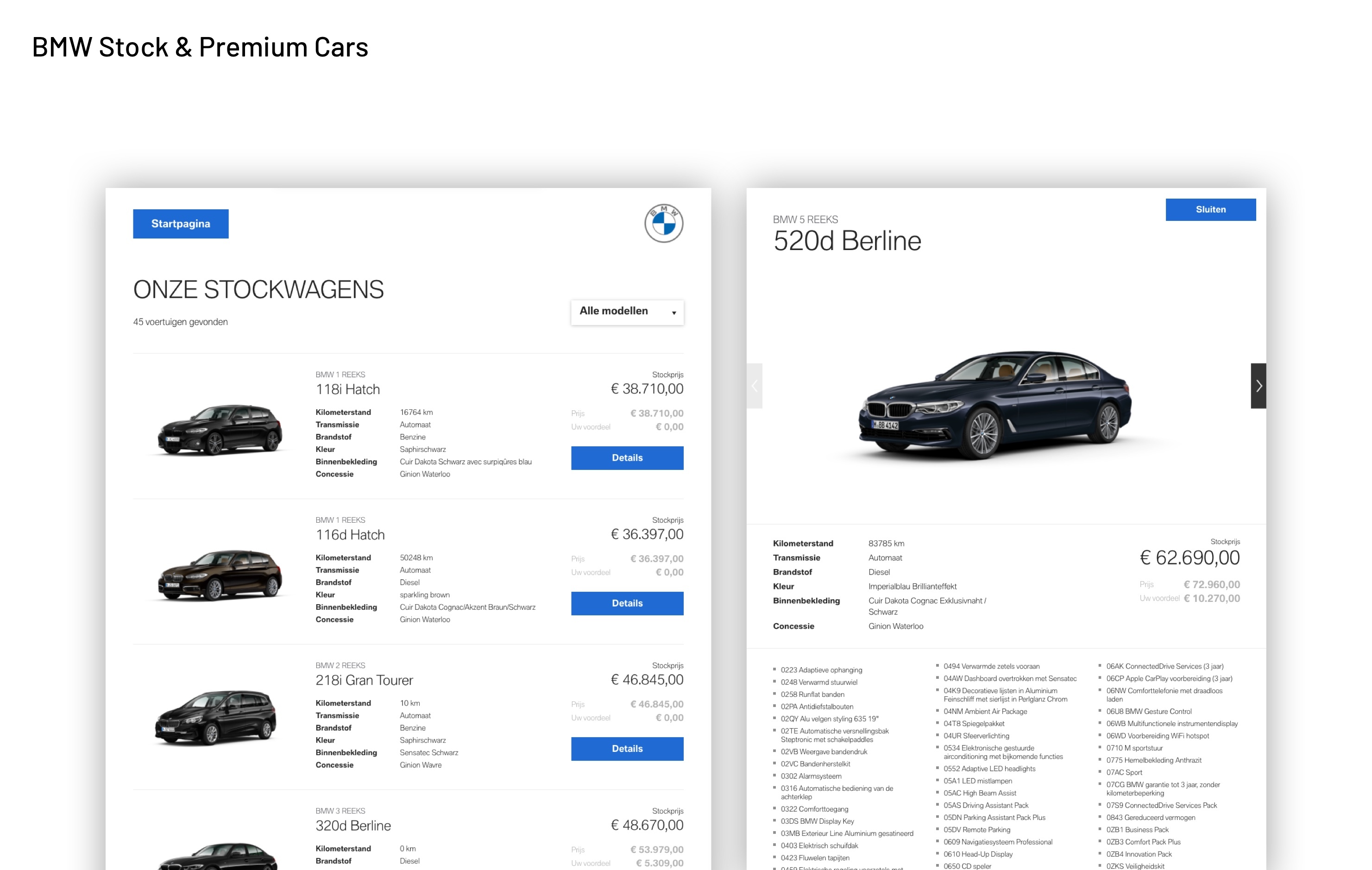This screenshot has width=1372, height=870.
Task: Open Details for the 116d Hatch
Action: tap(627, 603)
